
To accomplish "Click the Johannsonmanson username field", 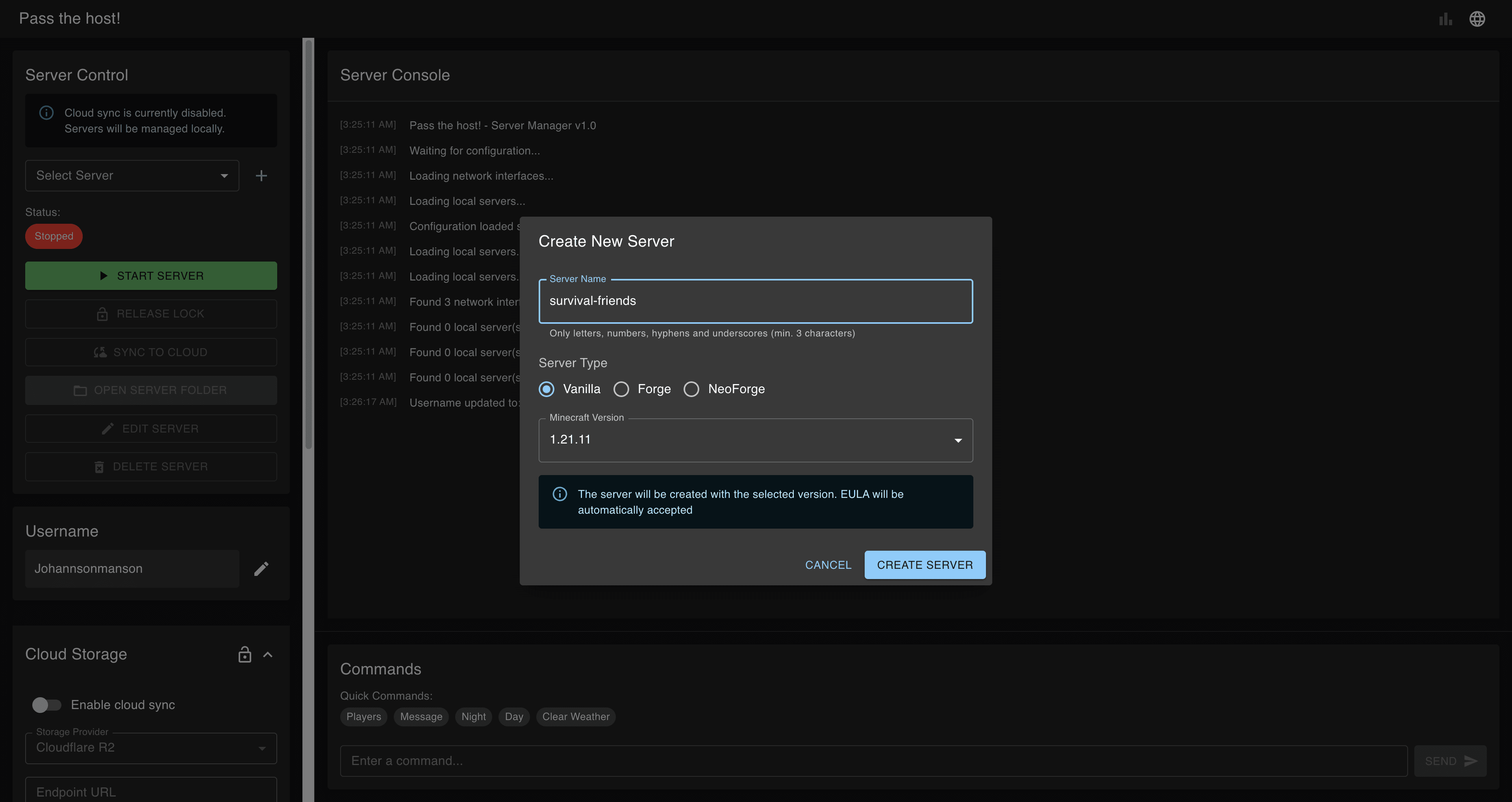I will (x=132, y=568).
